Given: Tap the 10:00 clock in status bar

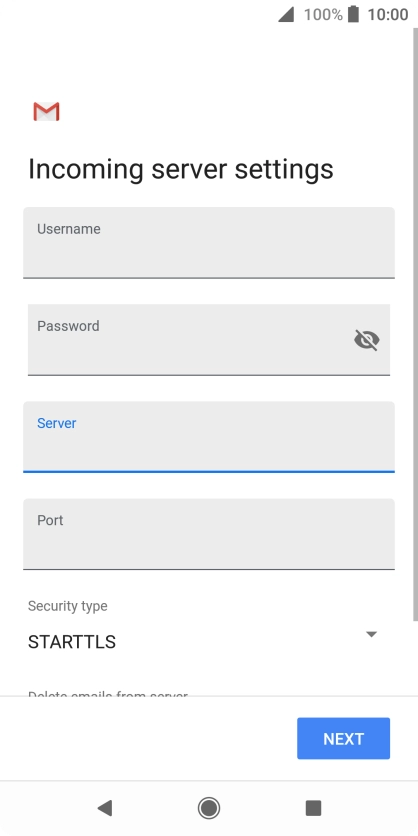Looking at the screenshot, I should click(x=388, y=14).
